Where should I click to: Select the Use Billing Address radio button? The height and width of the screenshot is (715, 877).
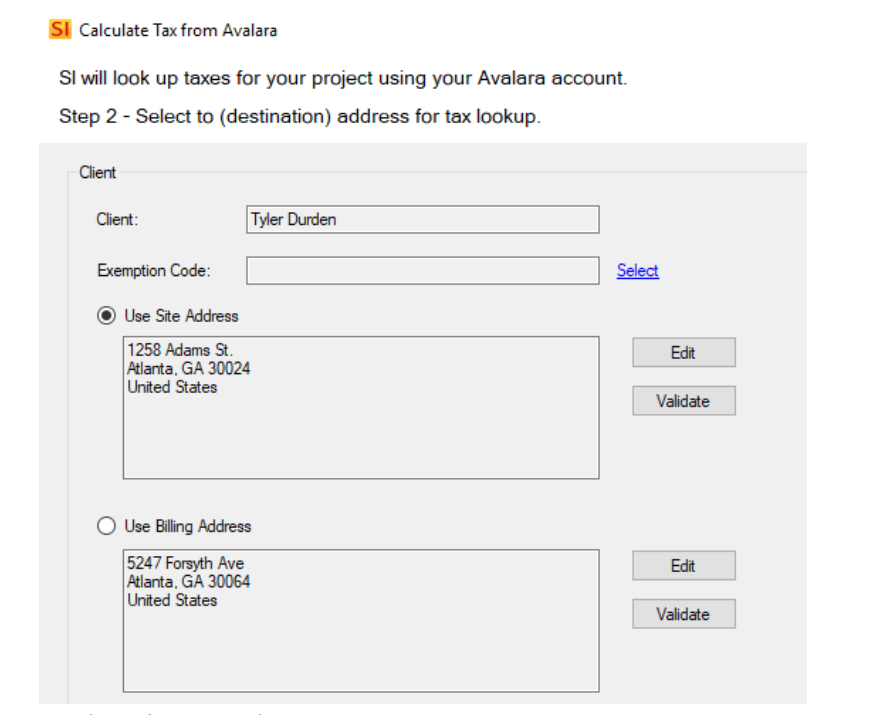click(106, 526)
